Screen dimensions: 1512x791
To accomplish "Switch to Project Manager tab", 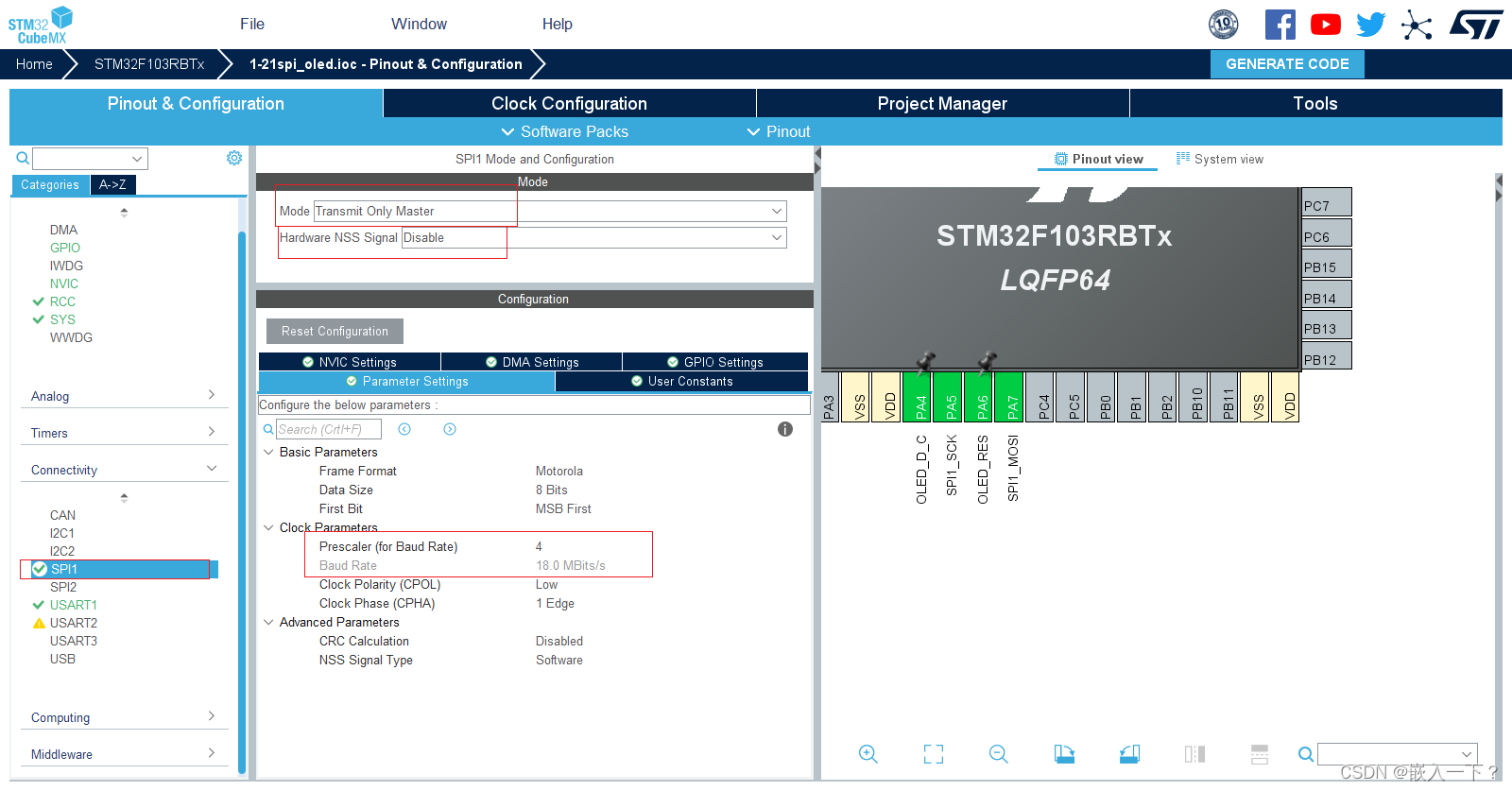I will tap(942, 103).
